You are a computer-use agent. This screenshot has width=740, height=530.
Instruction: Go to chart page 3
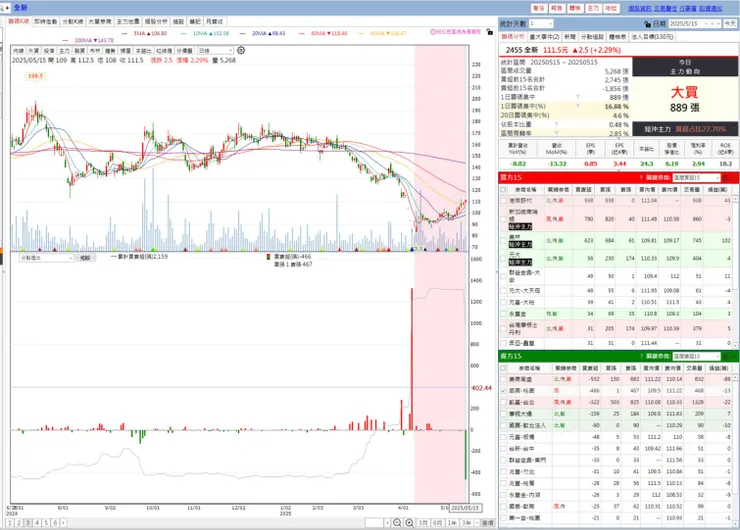(x=28, y=522)
